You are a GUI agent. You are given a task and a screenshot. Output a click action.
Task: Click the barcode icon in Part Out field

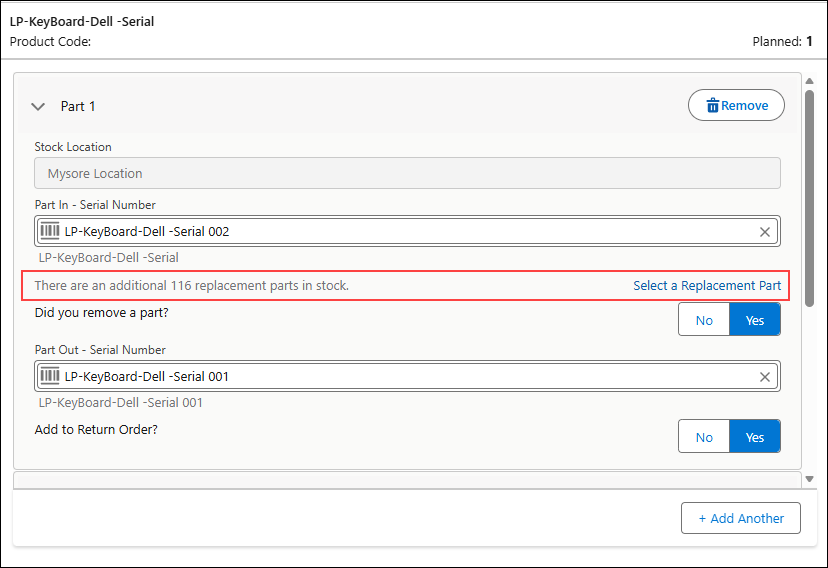50,376
